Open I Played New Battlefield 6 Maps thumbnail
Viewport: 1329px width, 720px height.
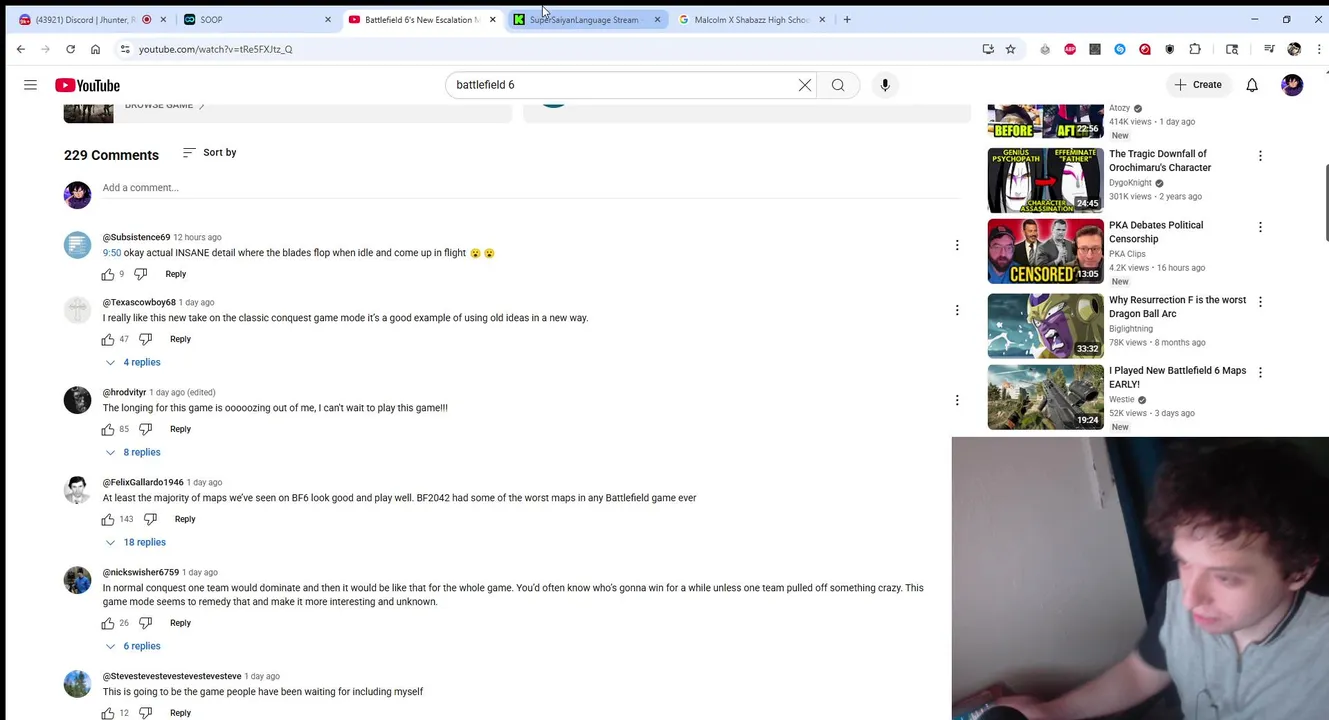coord(1045,397)
